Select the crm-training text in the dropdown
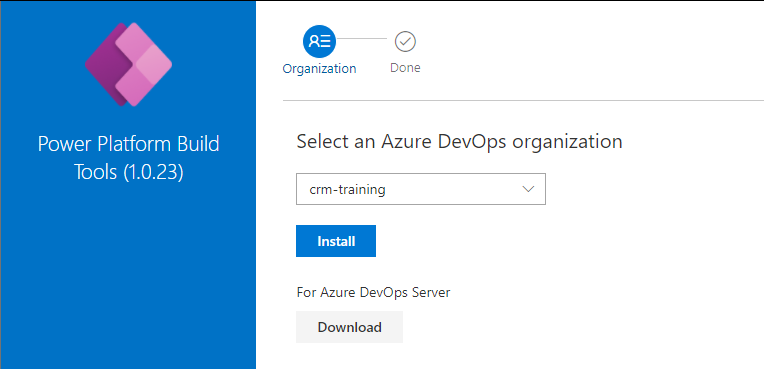Image resolution: width=764 pixels, height=369 pixels. click(x=347, y=190)
